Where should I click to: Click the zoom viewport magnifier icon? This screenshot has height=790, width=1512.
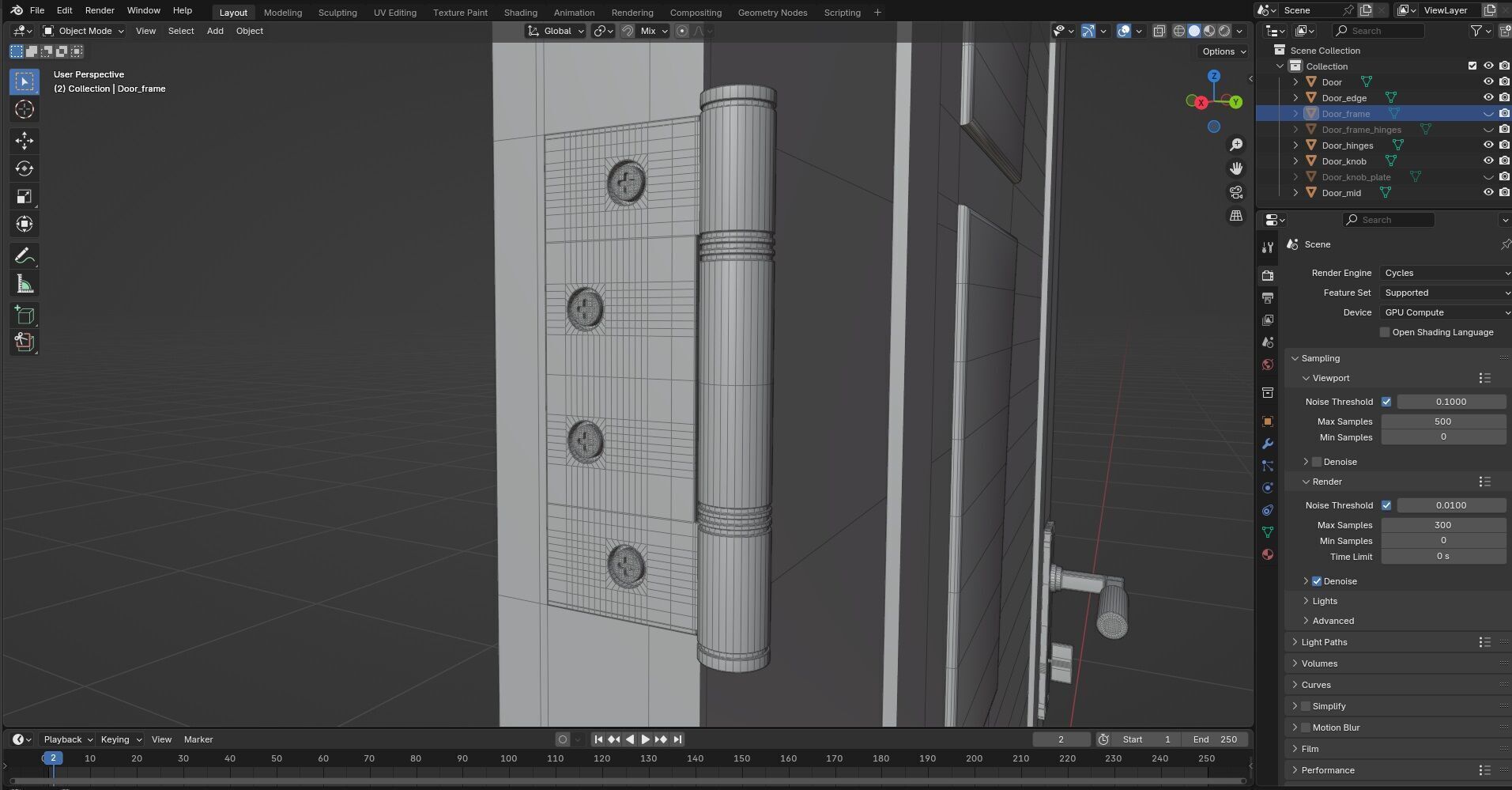(1236, 145)
